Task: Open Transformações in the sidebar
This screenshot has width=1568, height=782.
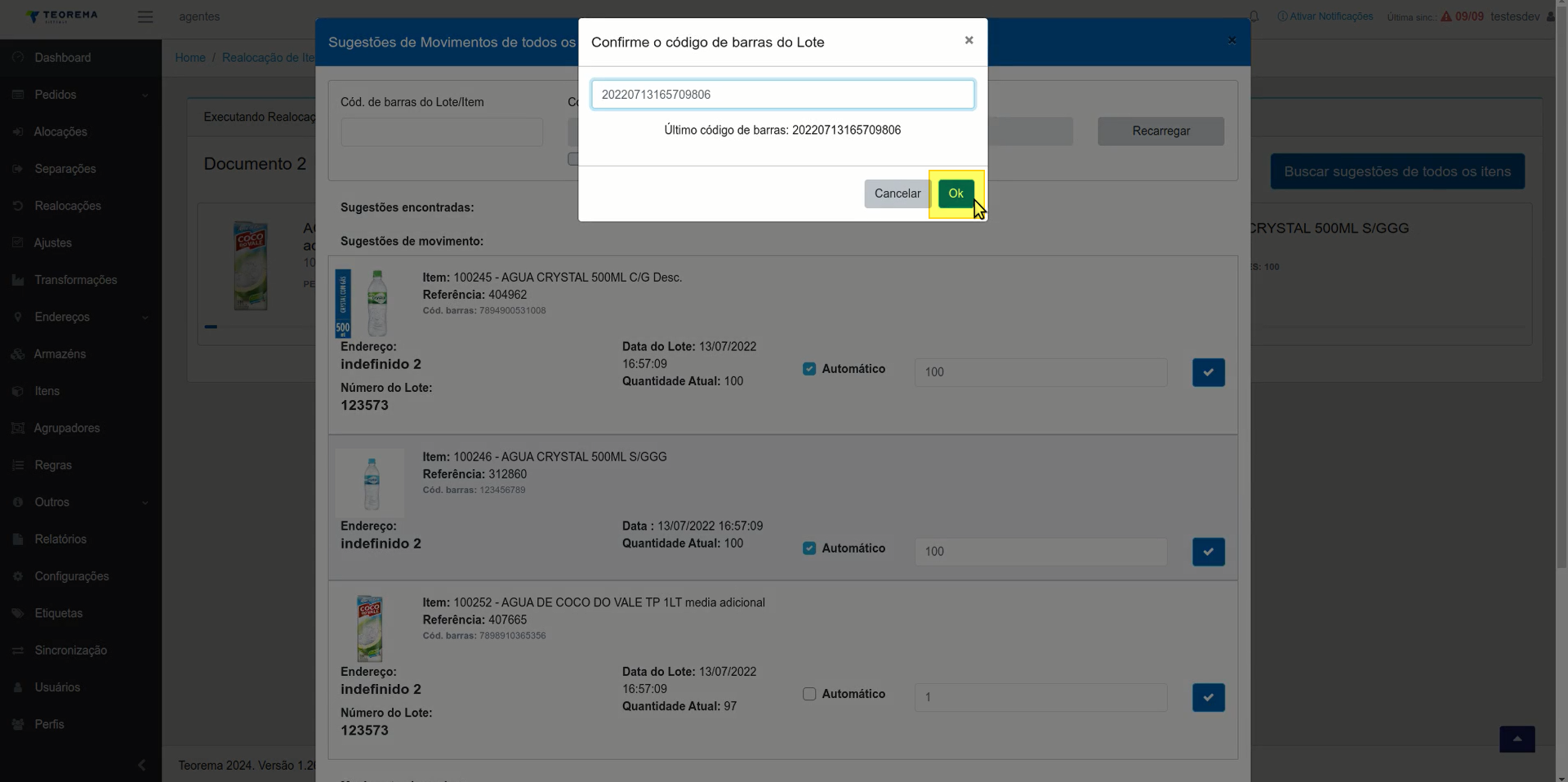Action: pos(76,280)
